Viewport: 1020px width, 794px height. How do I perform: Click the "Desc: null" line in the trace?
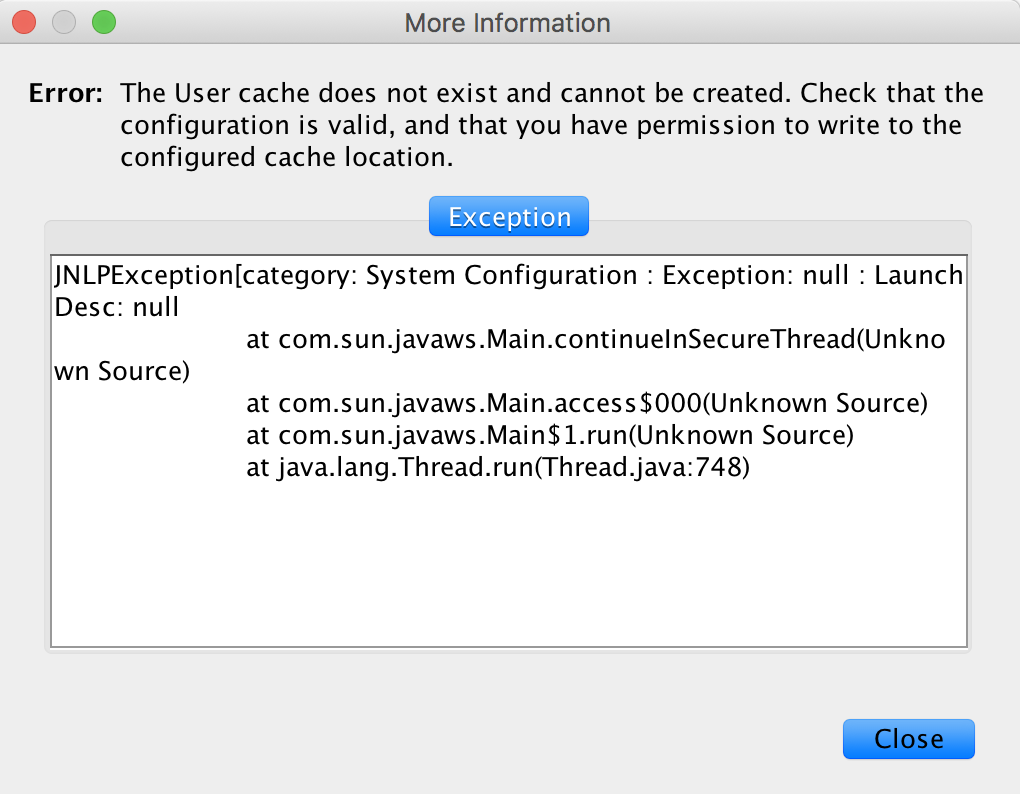117,307
